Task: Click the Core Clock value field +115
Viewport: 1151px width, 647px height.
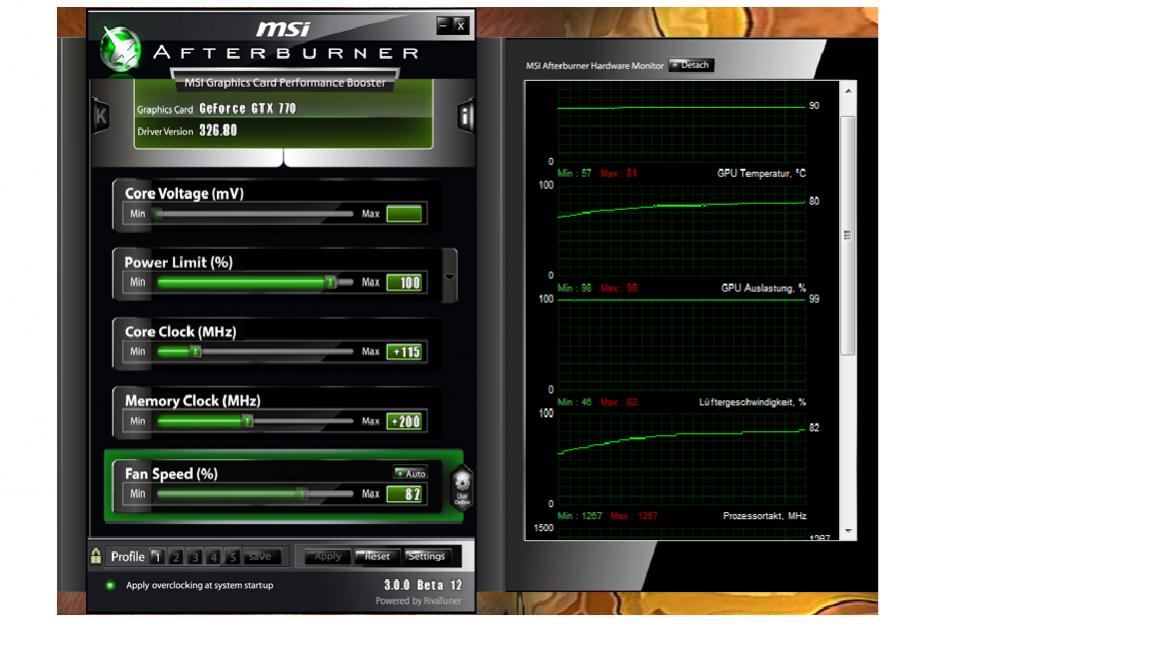Action: tap(404, 352)
